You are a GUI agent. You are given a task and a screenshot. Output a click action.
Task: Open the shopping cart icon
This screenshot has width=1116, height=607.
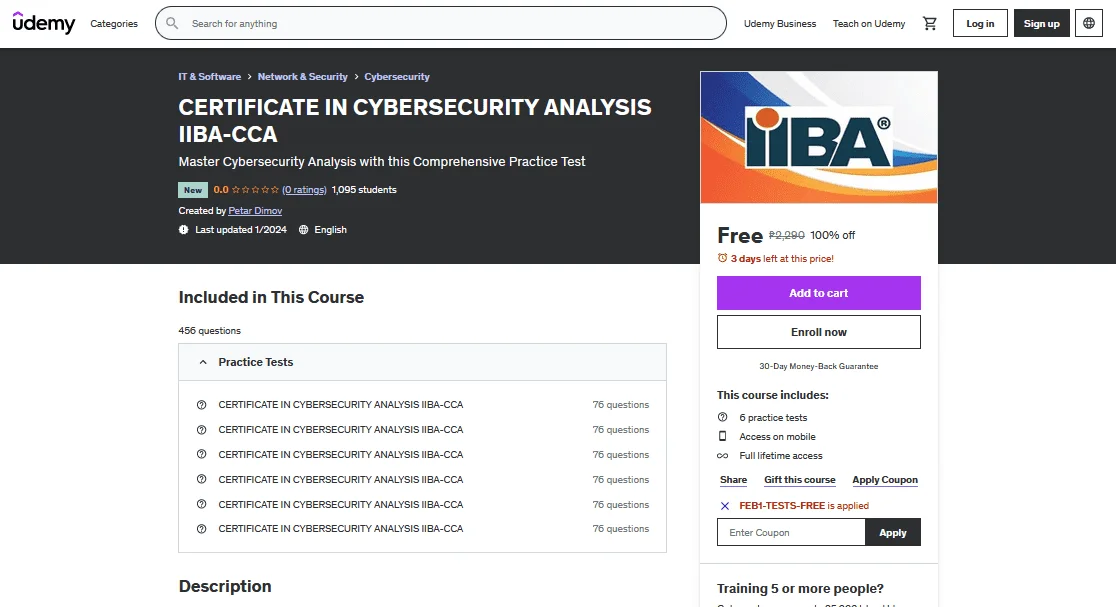click(x=930, y=23)
